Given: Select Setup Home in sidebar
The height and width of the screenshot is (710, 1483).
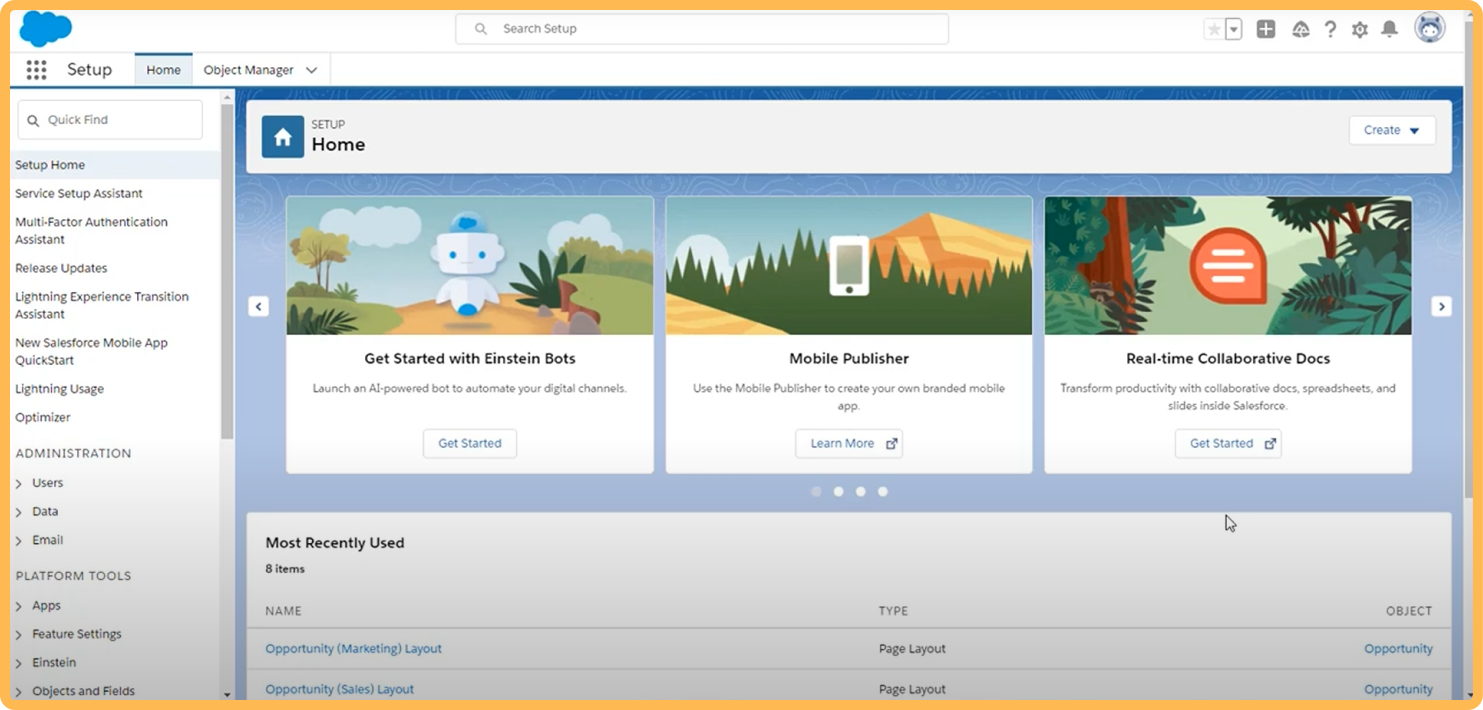Looking at the screenshot, I should [x=50, y=165].
